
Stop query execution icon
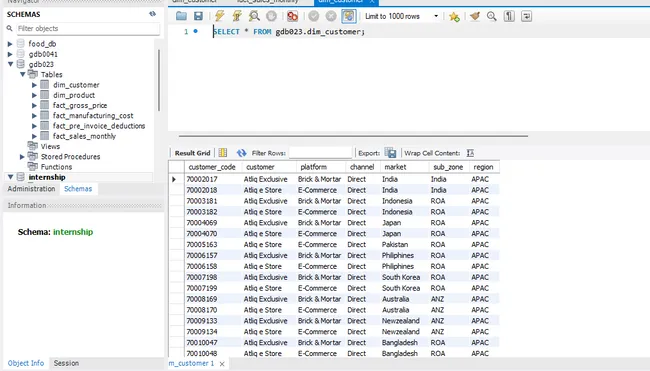click(x=271, y=16)
